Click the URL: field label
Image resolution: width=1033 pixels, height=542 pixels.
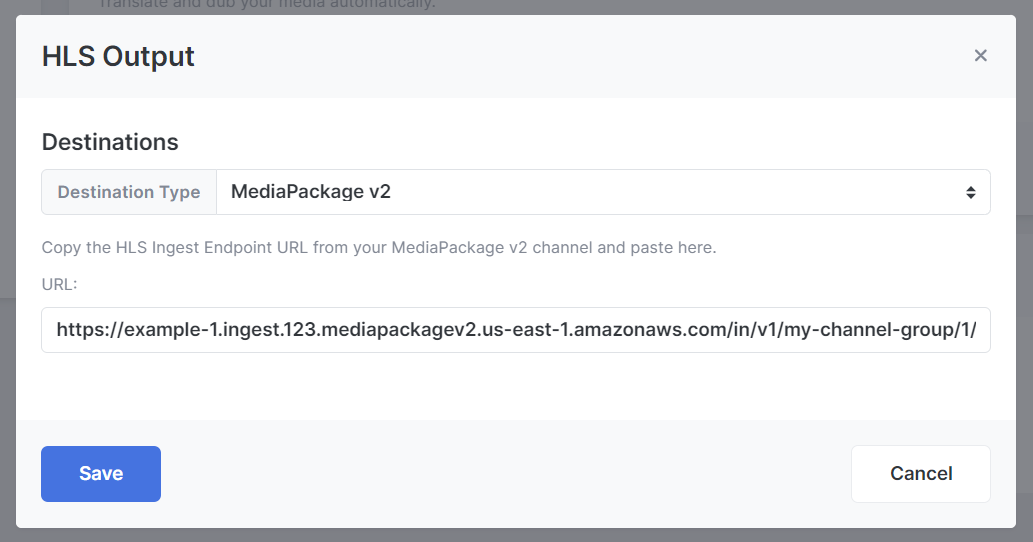point(59,285)
